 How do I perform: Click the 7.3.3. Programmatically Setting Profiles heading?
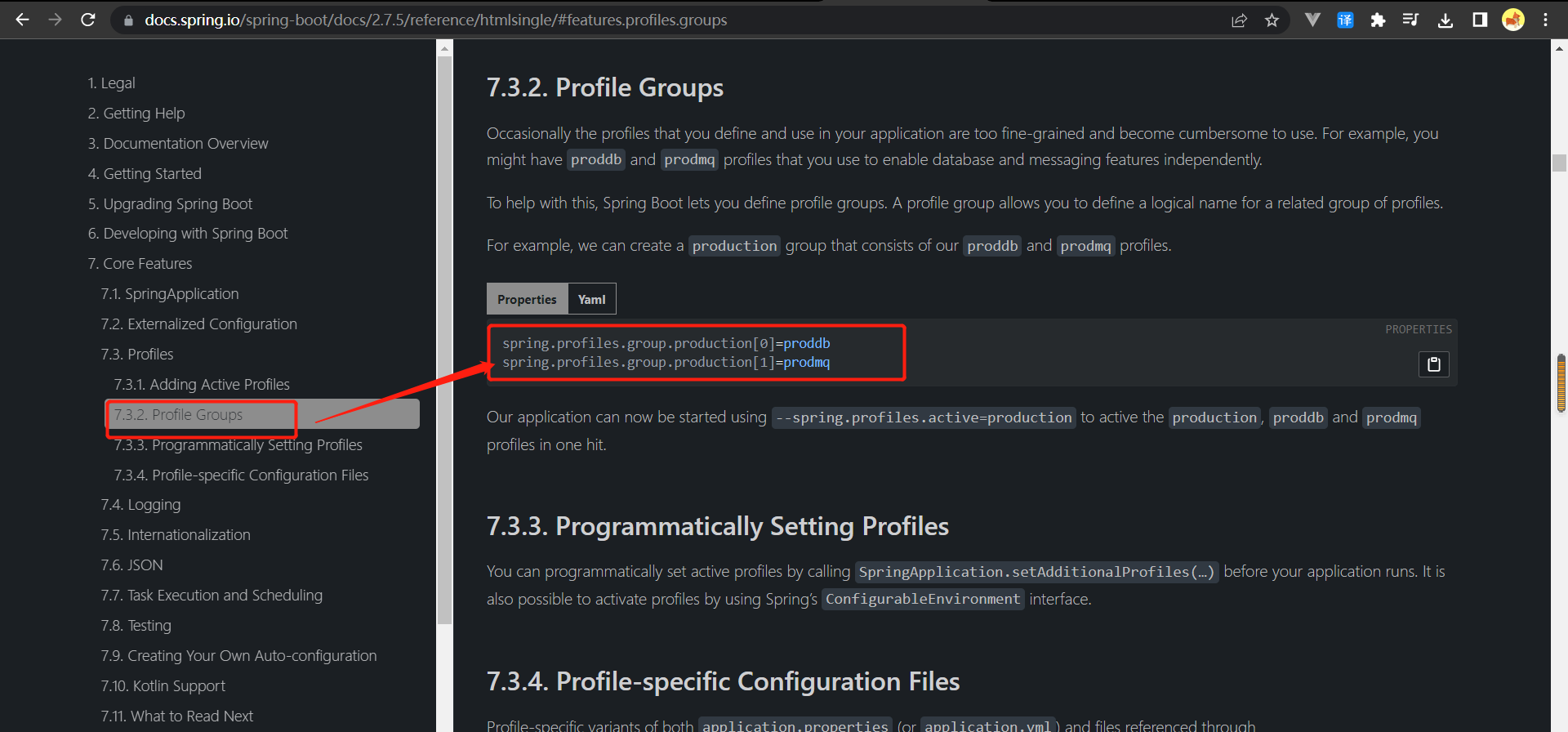[x=718, y=526]
